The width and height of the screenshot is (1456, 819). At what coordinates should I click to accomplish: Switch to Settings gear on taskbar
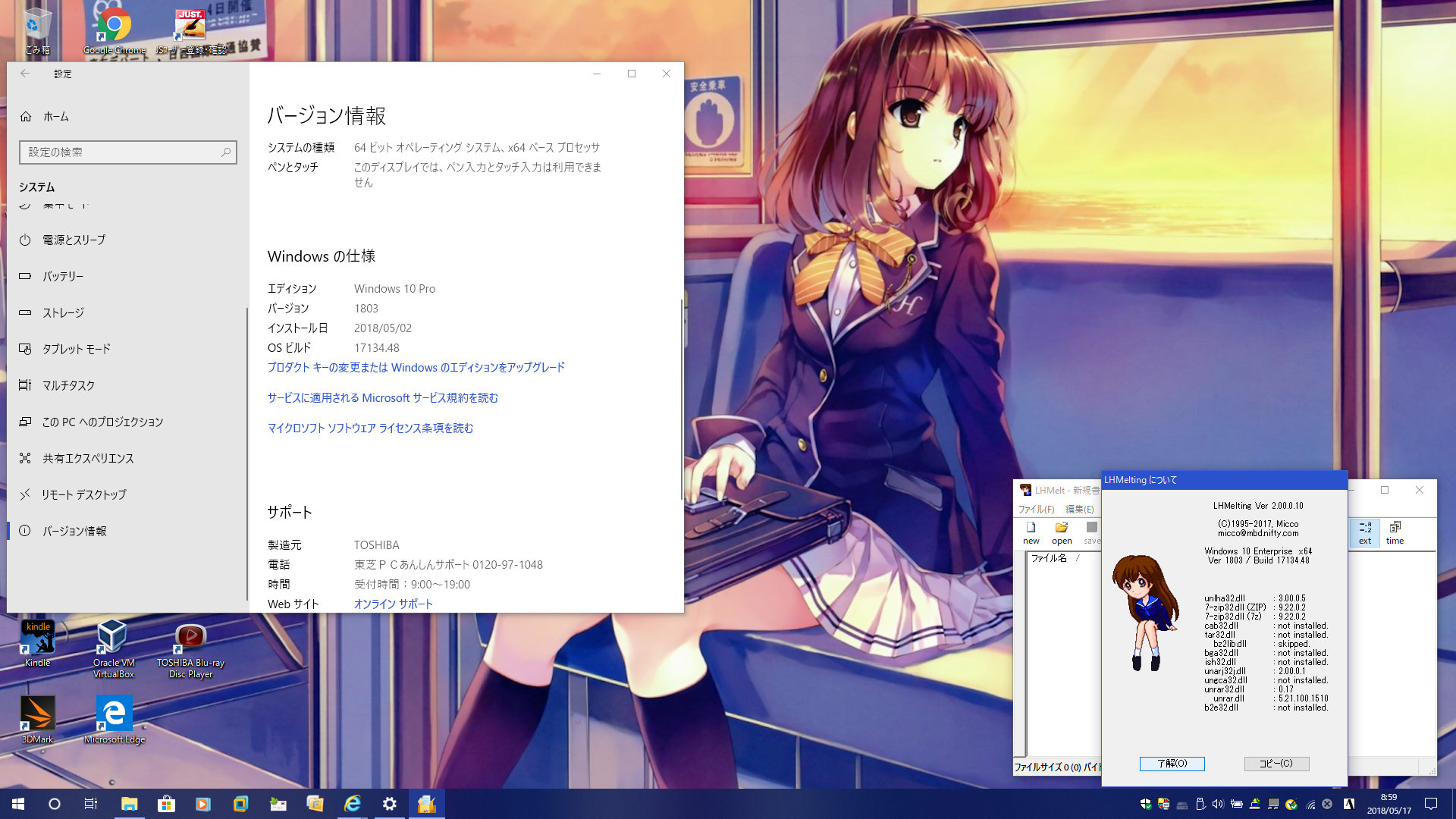390,804
